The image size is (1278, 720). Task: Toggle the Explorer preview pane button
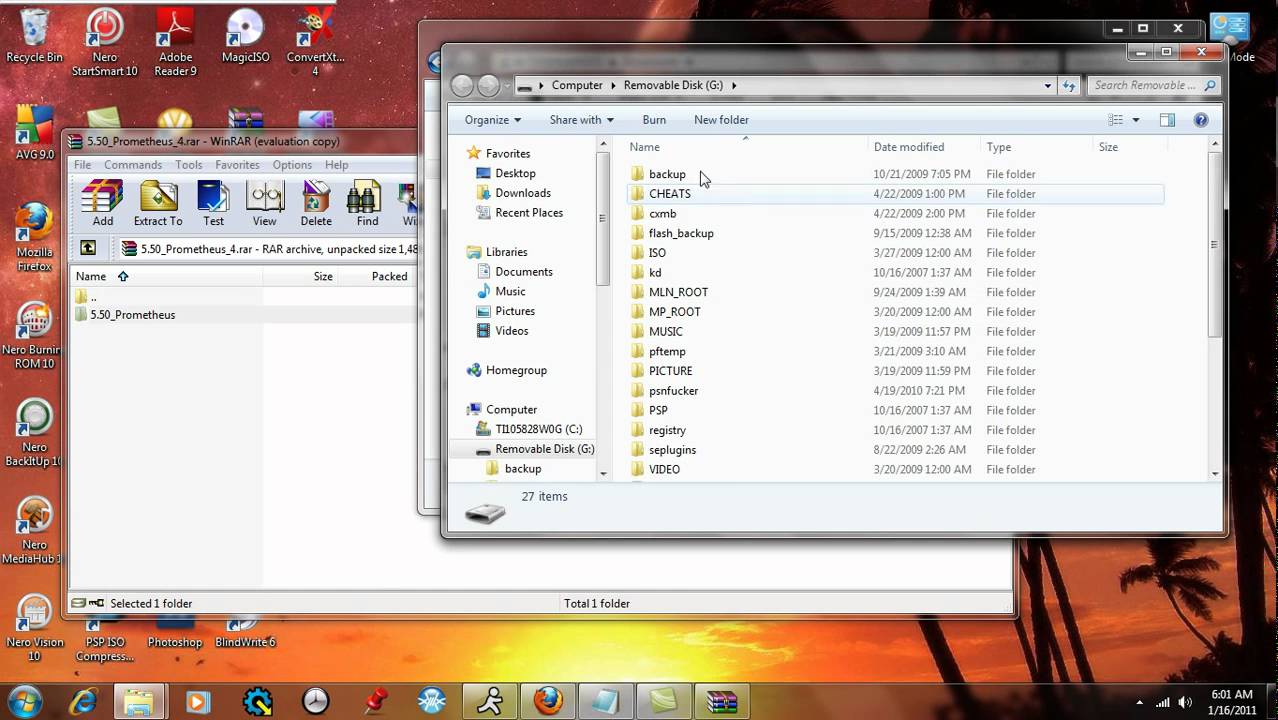pyautogui.click(x=1167, y=120)
